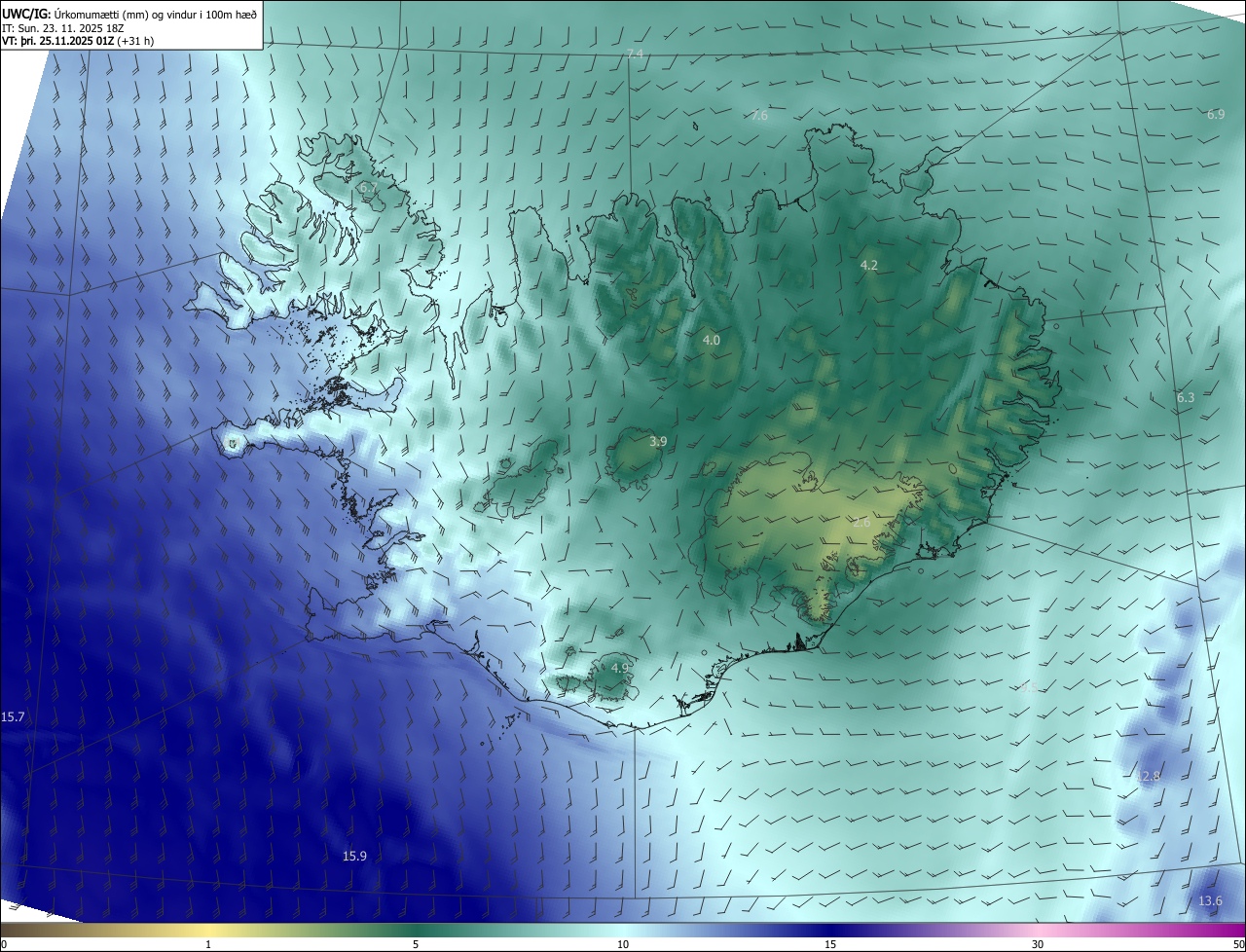
Task: Click the 13.6 value label
Action: tap(1210, 900)
